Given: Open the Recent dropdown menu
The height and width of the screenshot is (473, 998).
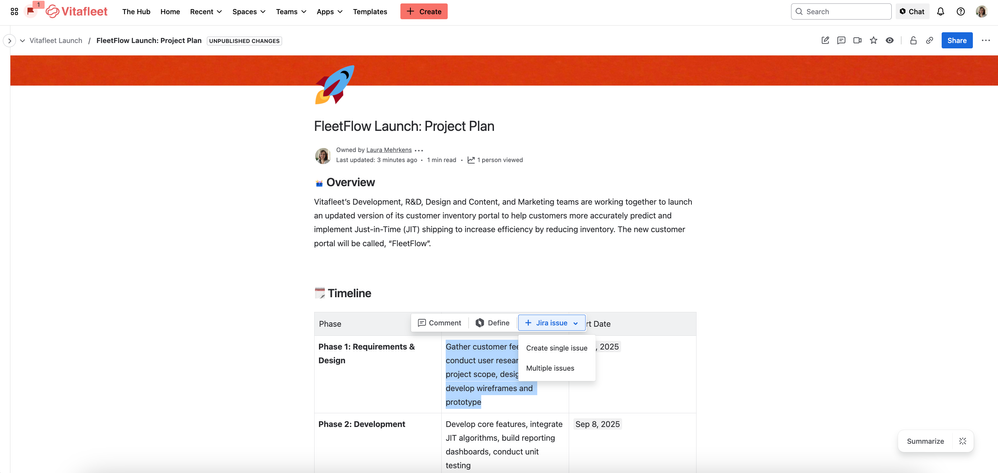Looking at the screenshot, I should [x=206, y=11].
